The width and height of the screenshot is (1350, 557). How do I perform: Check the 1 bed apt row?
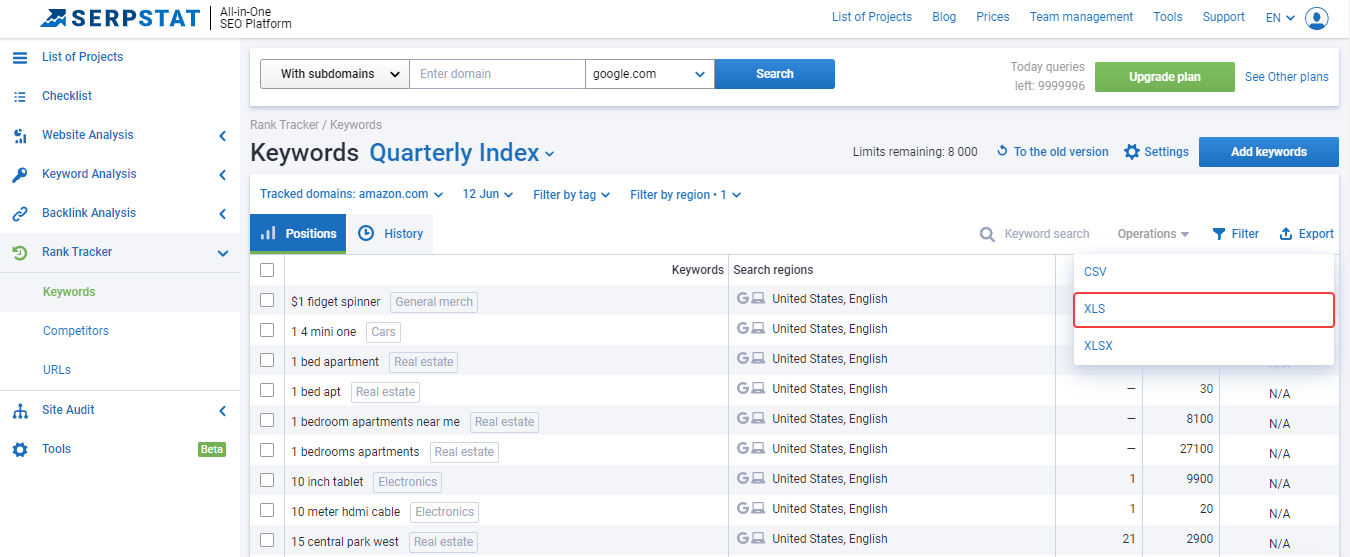[267, 390]
